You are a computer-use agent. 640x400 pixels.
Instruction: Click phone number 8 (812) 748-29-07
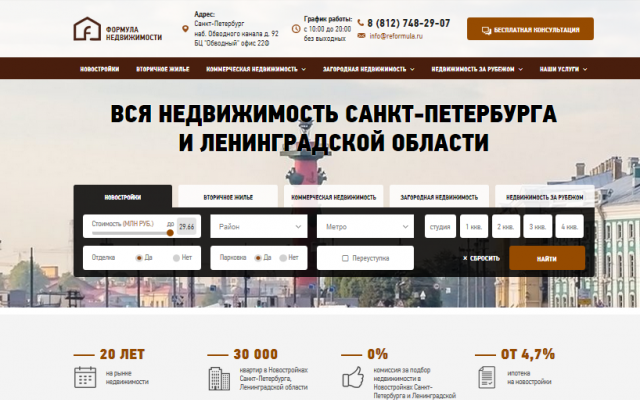tap(409, 23)
